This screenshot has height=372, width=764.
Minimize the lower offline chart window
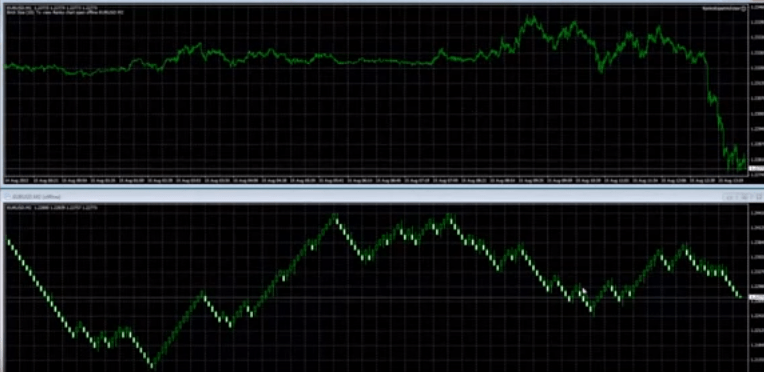[729, 197]
